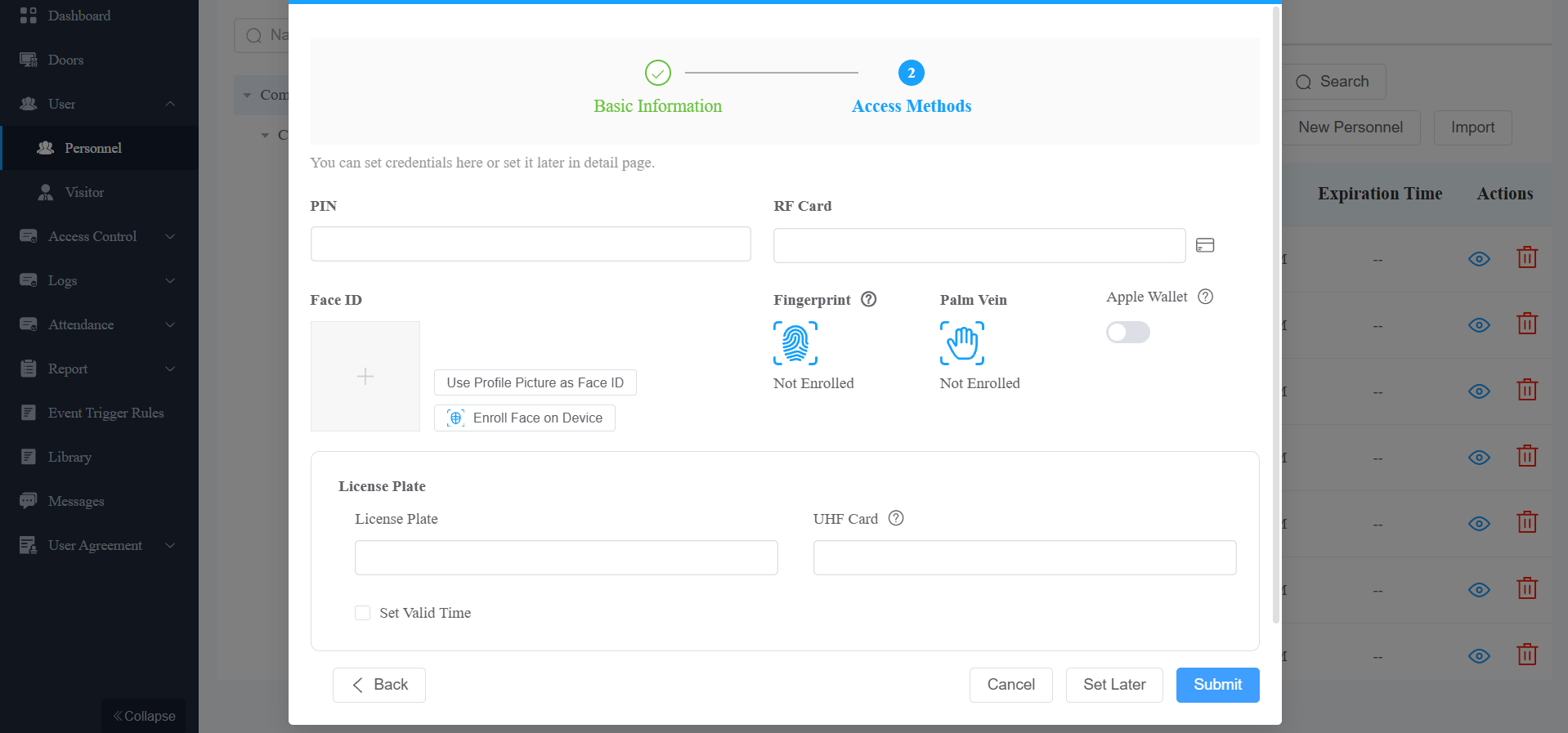1568x733 pixels.
Task: Open the Apple Wallet help icon
Action: [x=1205, y=297]
